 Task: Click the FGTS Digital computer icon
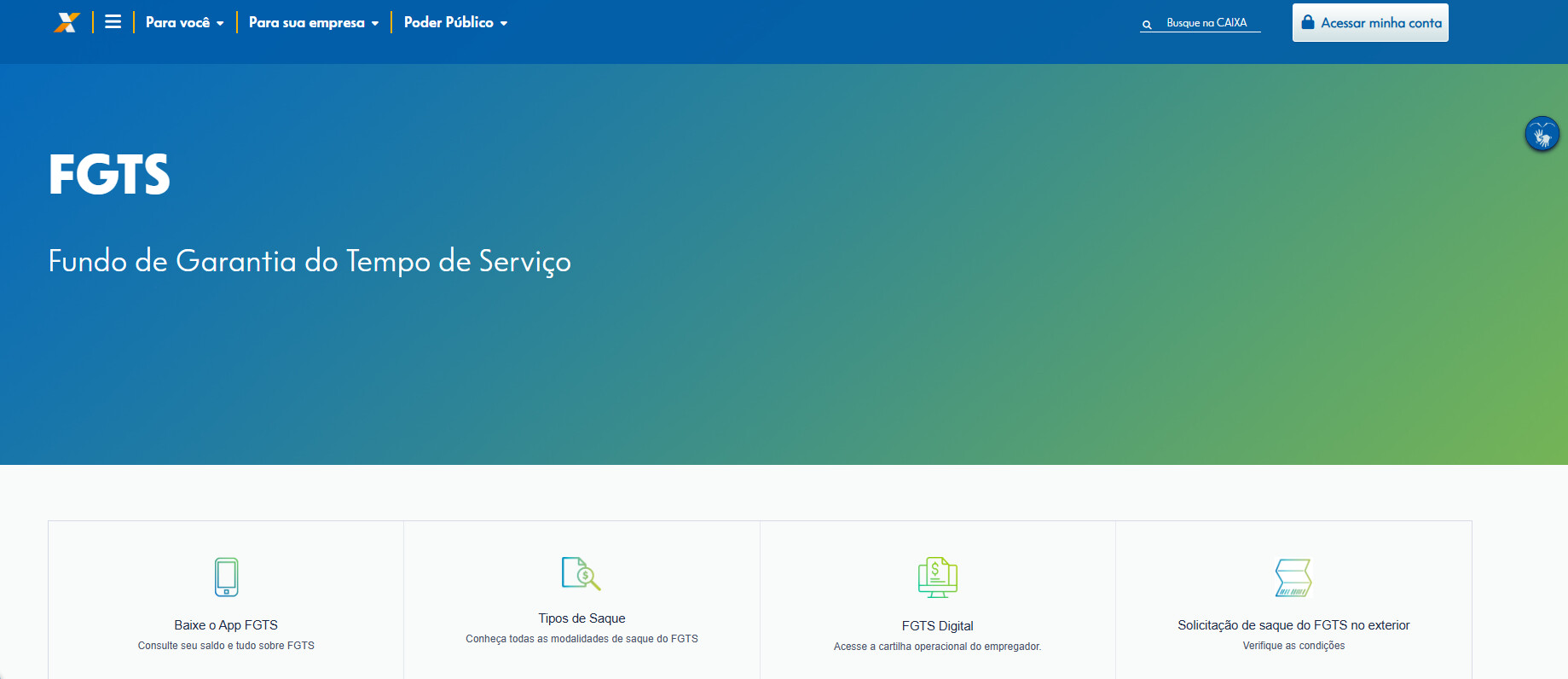937,577
